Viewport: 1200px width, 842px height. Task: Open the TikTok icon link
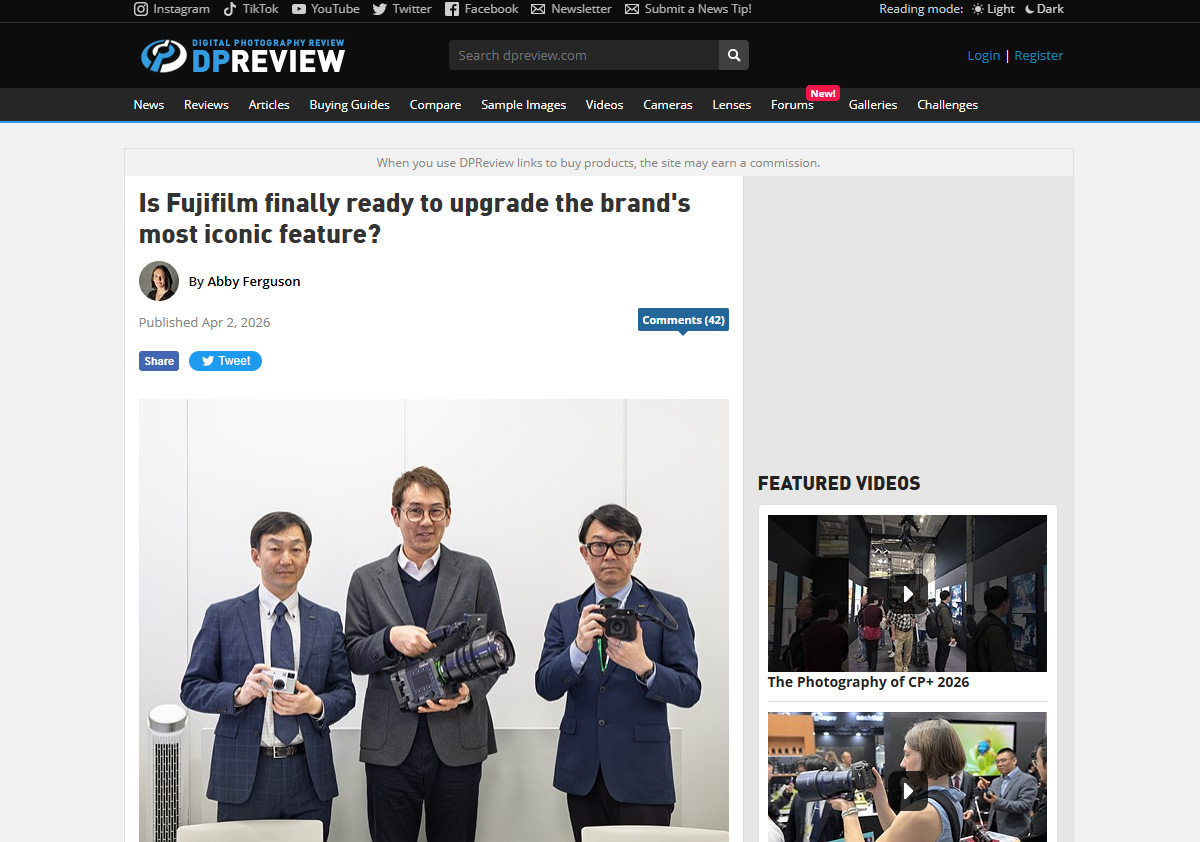[x=230, y=9]
